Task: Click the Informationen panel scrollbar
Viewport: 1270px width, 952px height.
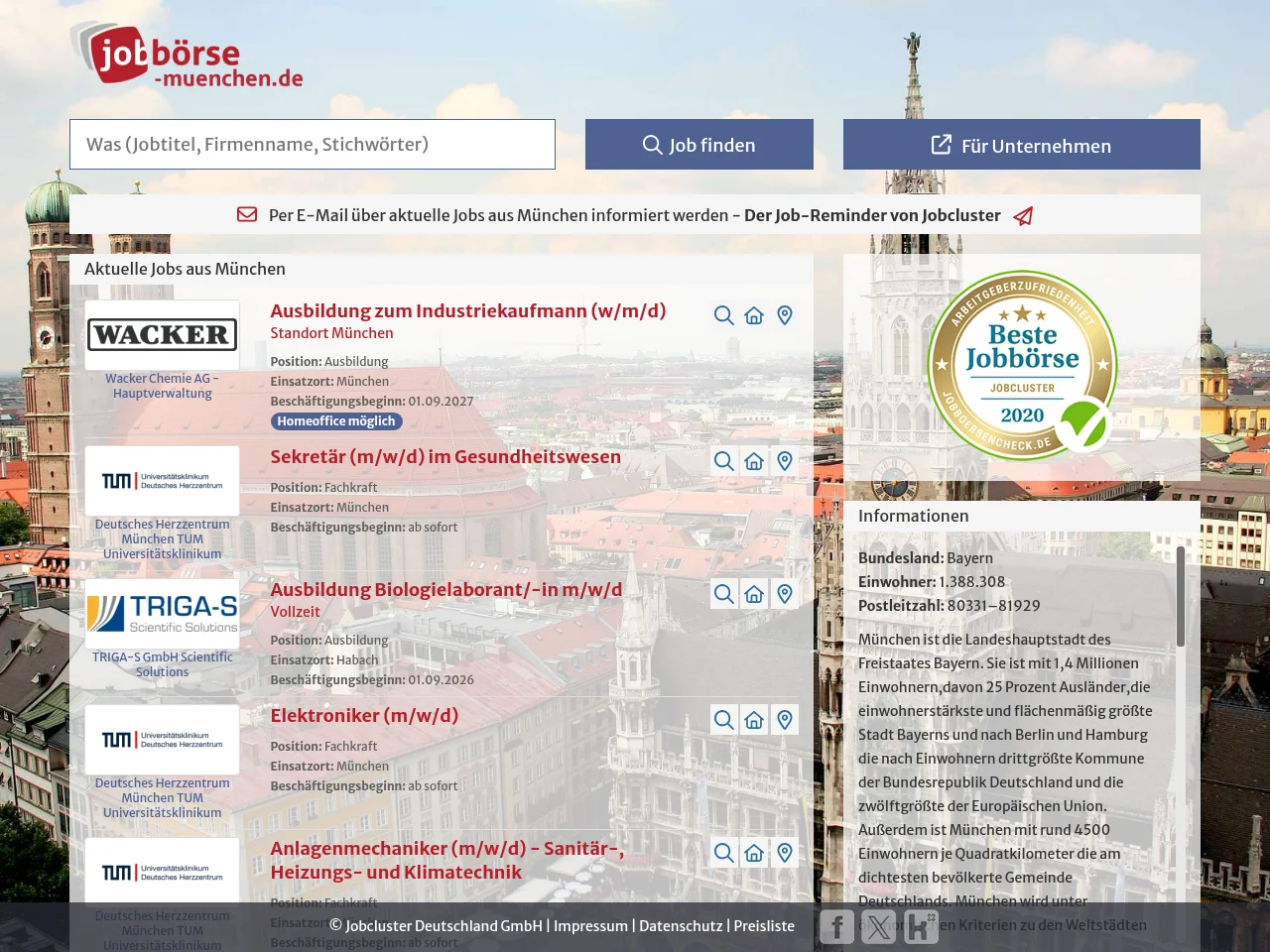Action: (x=1181, y=596)
